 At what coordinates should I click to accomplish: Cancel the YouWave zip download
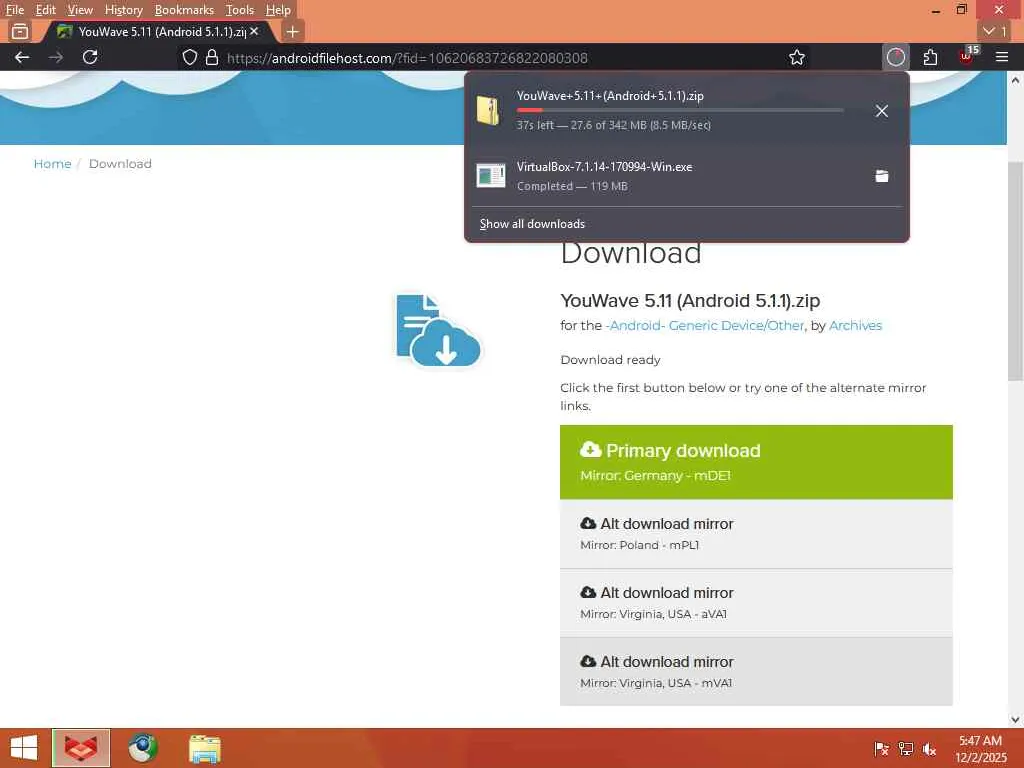(882, 111)
